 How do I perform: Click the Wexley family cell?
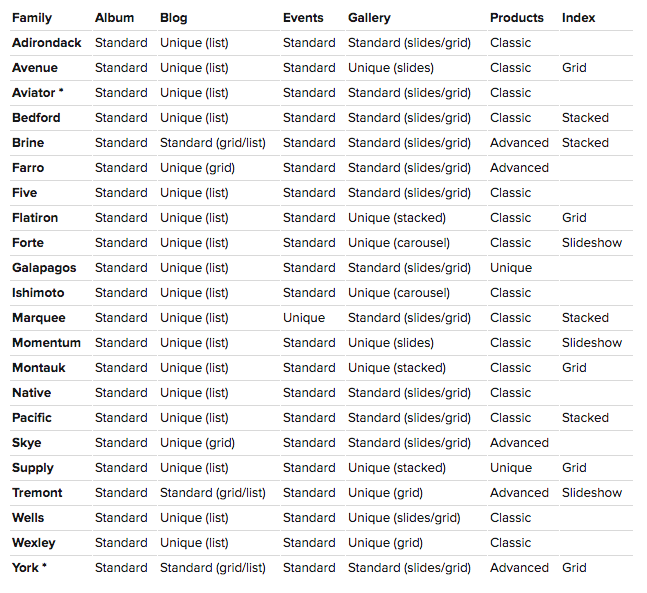pos(34,543)
